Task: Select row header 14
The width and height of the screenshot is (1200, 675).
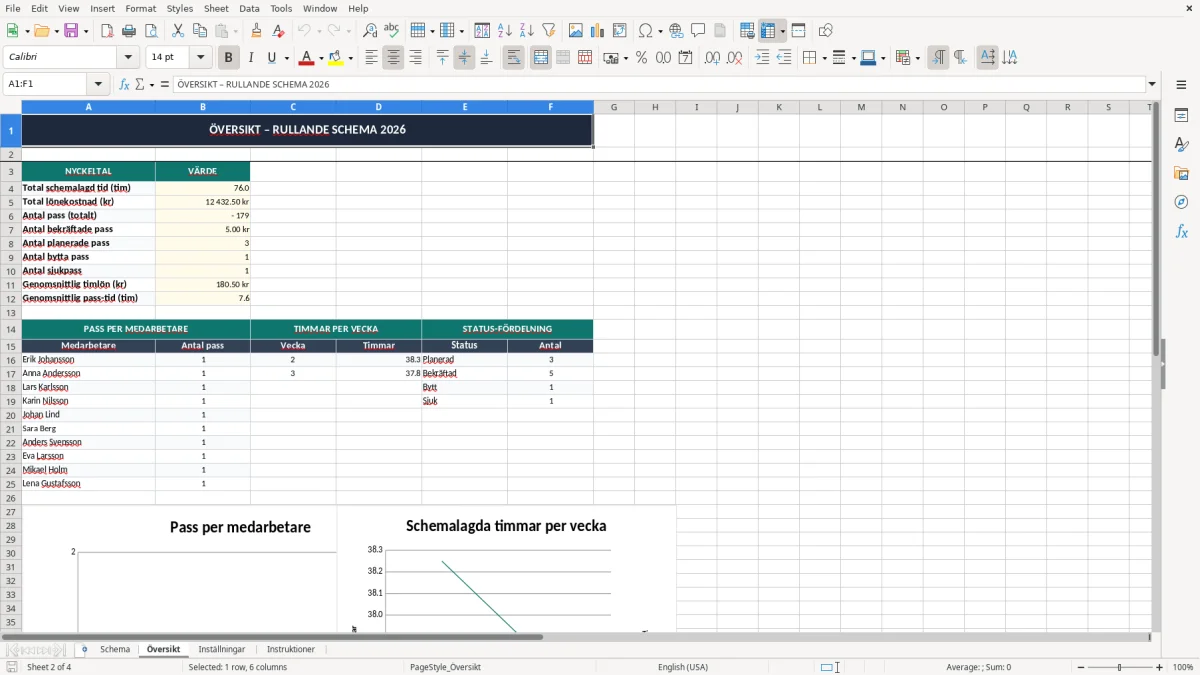Action: coord(11,329)
